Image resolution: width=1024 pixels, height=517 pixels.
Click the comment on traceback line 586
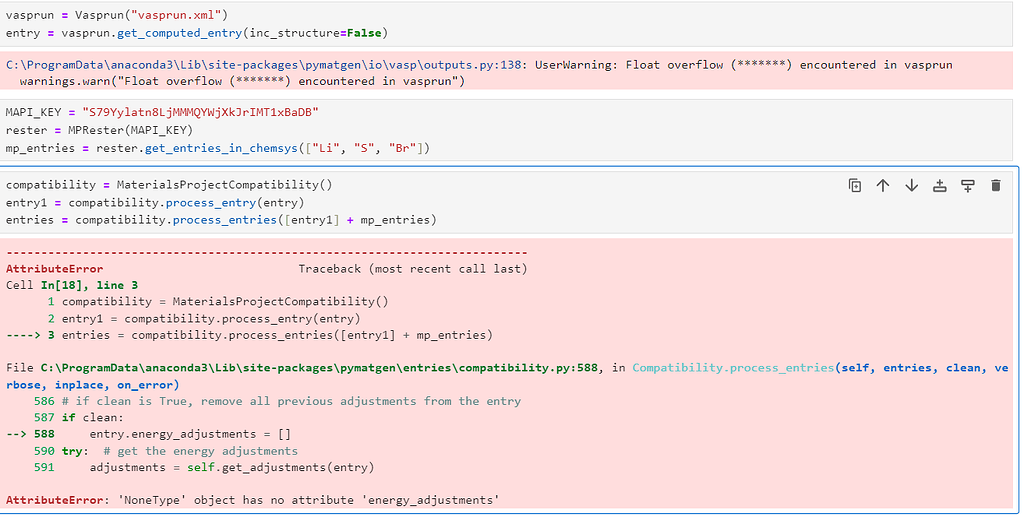tap(291, 401)
